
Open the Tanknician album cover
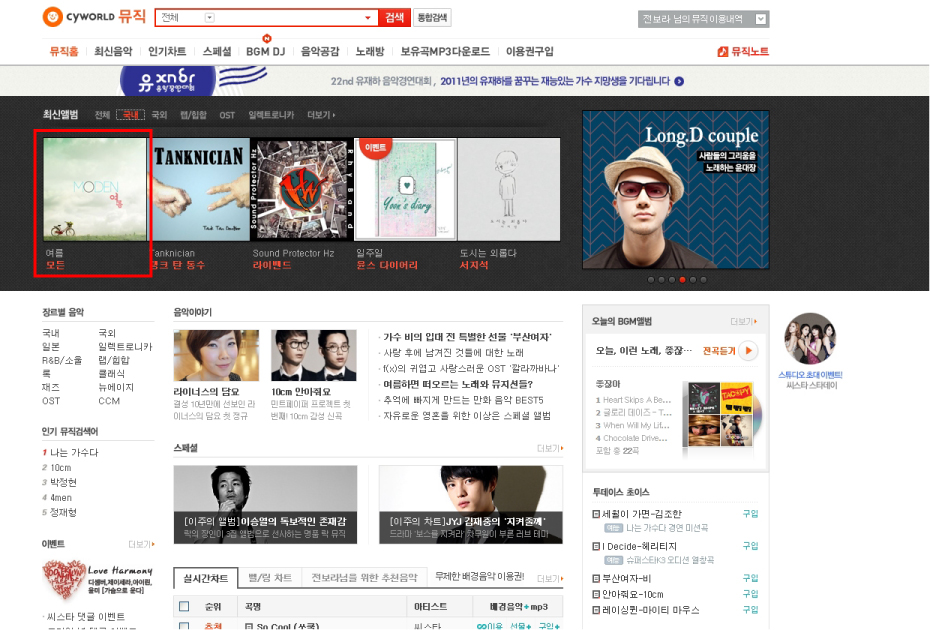pos(199,189)
